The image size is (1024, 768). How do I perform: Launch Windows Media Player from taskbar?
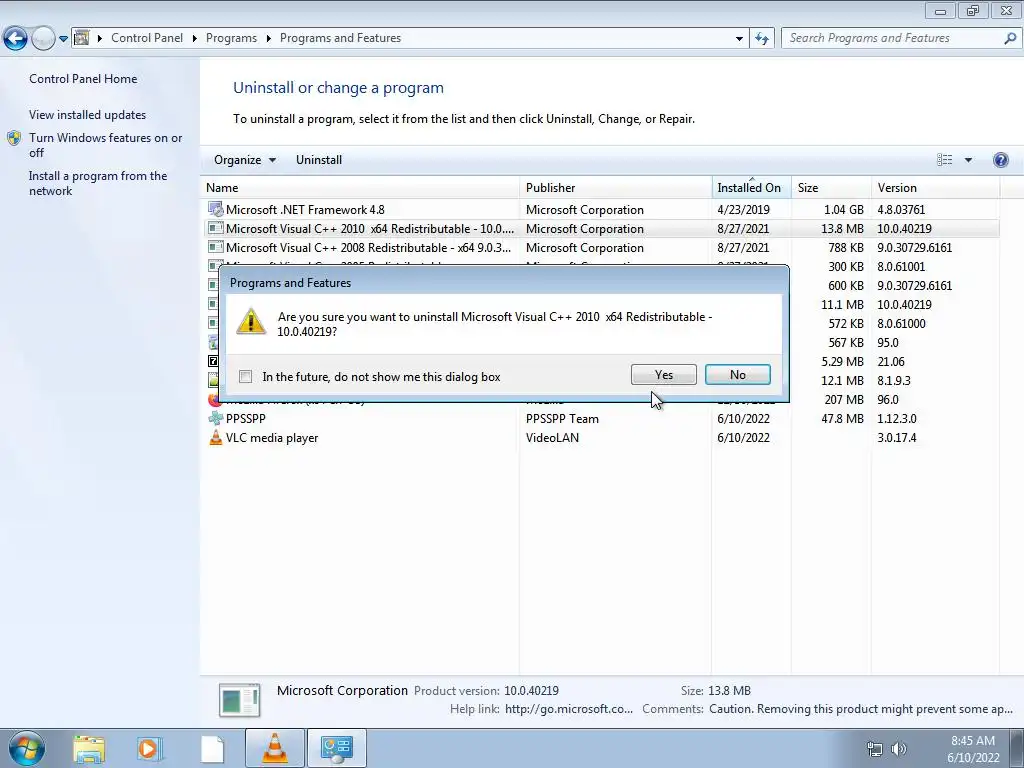pos(148,749)
